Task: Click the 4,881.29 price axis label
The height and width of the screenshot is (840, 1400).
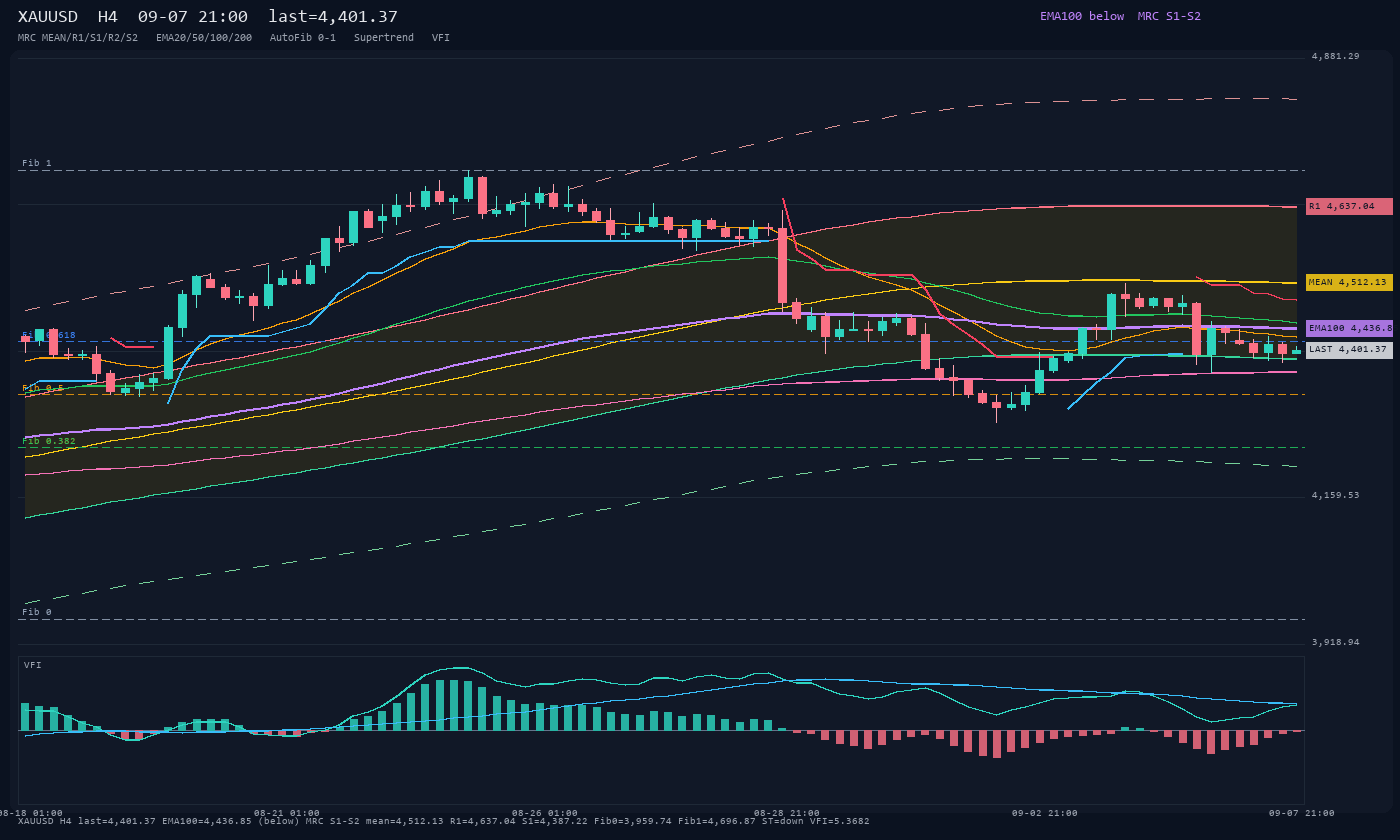Action: (x=1336, y=56)
